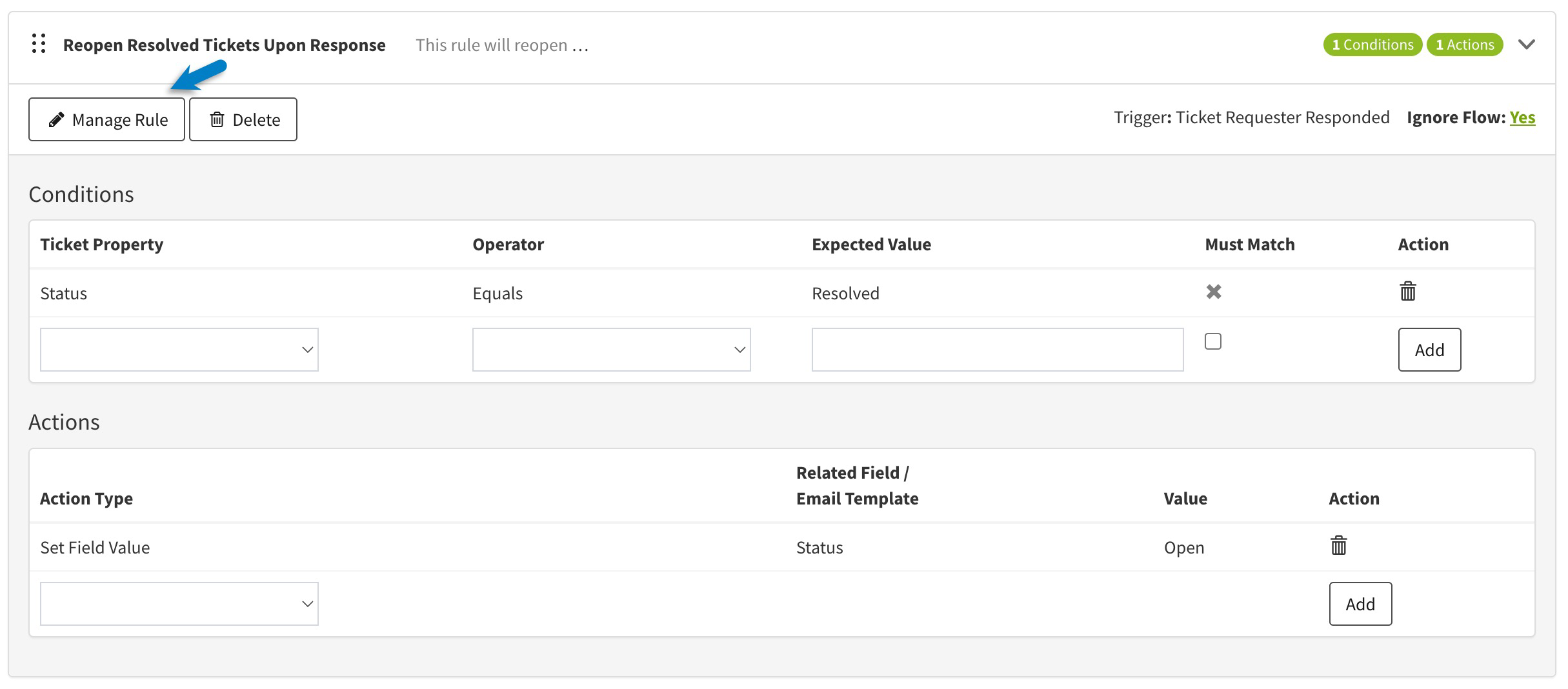This screenshot has height=689, width=1568.
Task: Tick the Must Match checkbox
Action: pos(1213,341)
